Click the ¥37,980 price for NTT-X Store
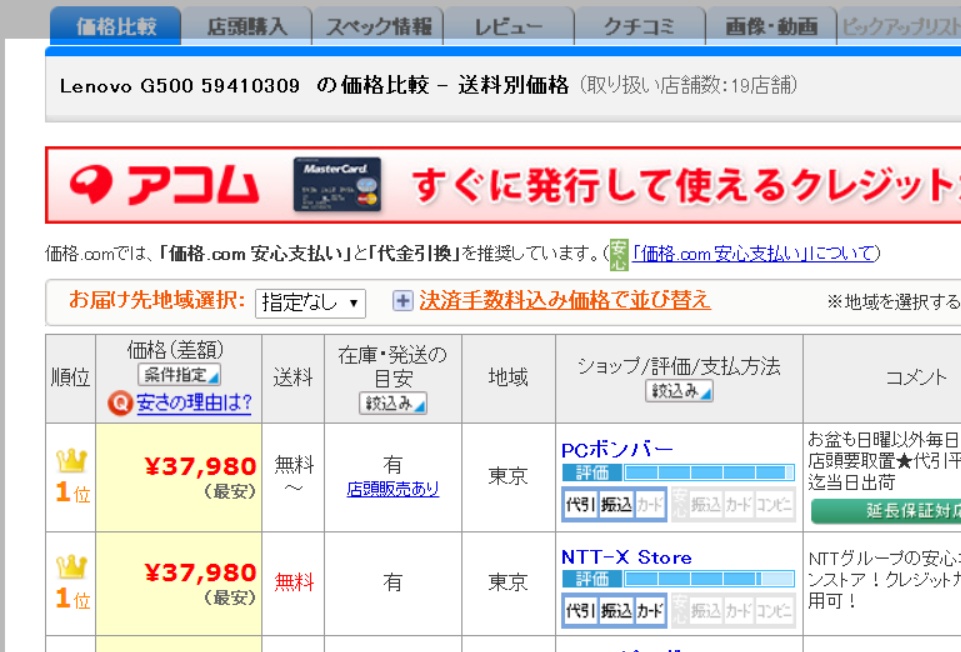The width and height of the screenshot is (961, 652). click(200, 572)
